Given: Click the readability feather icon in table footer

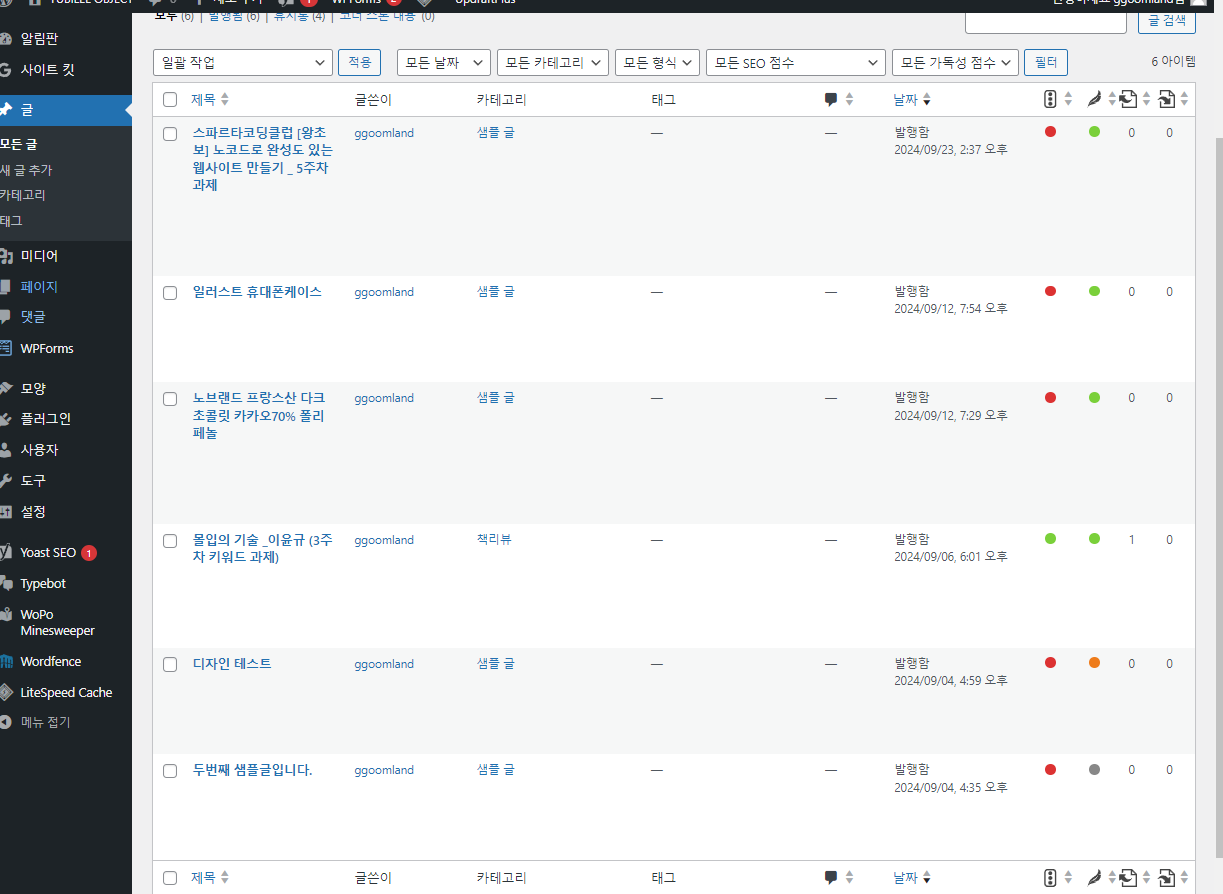Looking at the screenshot, I should (1094, 877).
